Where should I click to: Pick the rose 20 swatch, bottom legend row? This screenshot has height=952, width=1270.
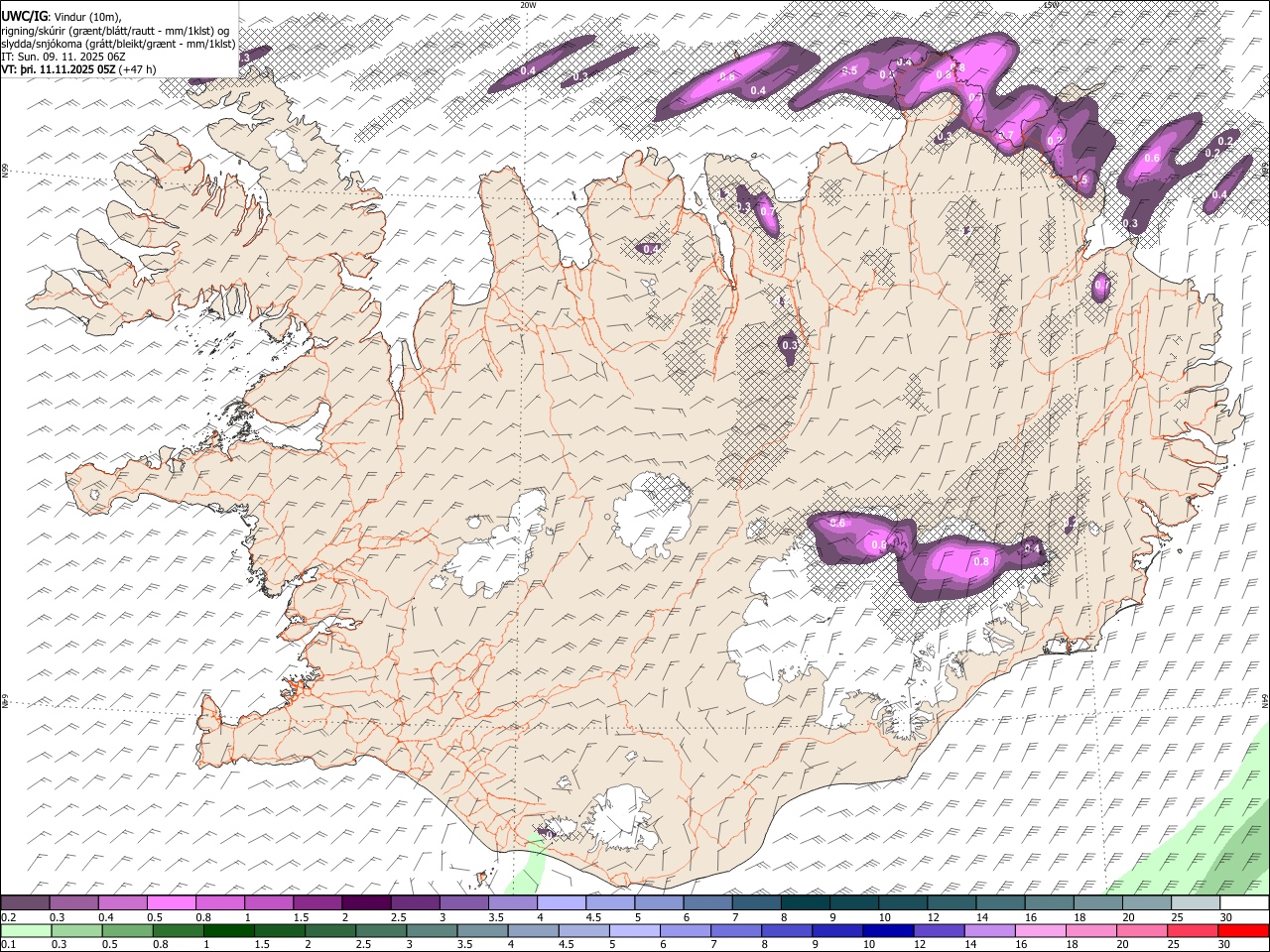[x=1140, y=930]
